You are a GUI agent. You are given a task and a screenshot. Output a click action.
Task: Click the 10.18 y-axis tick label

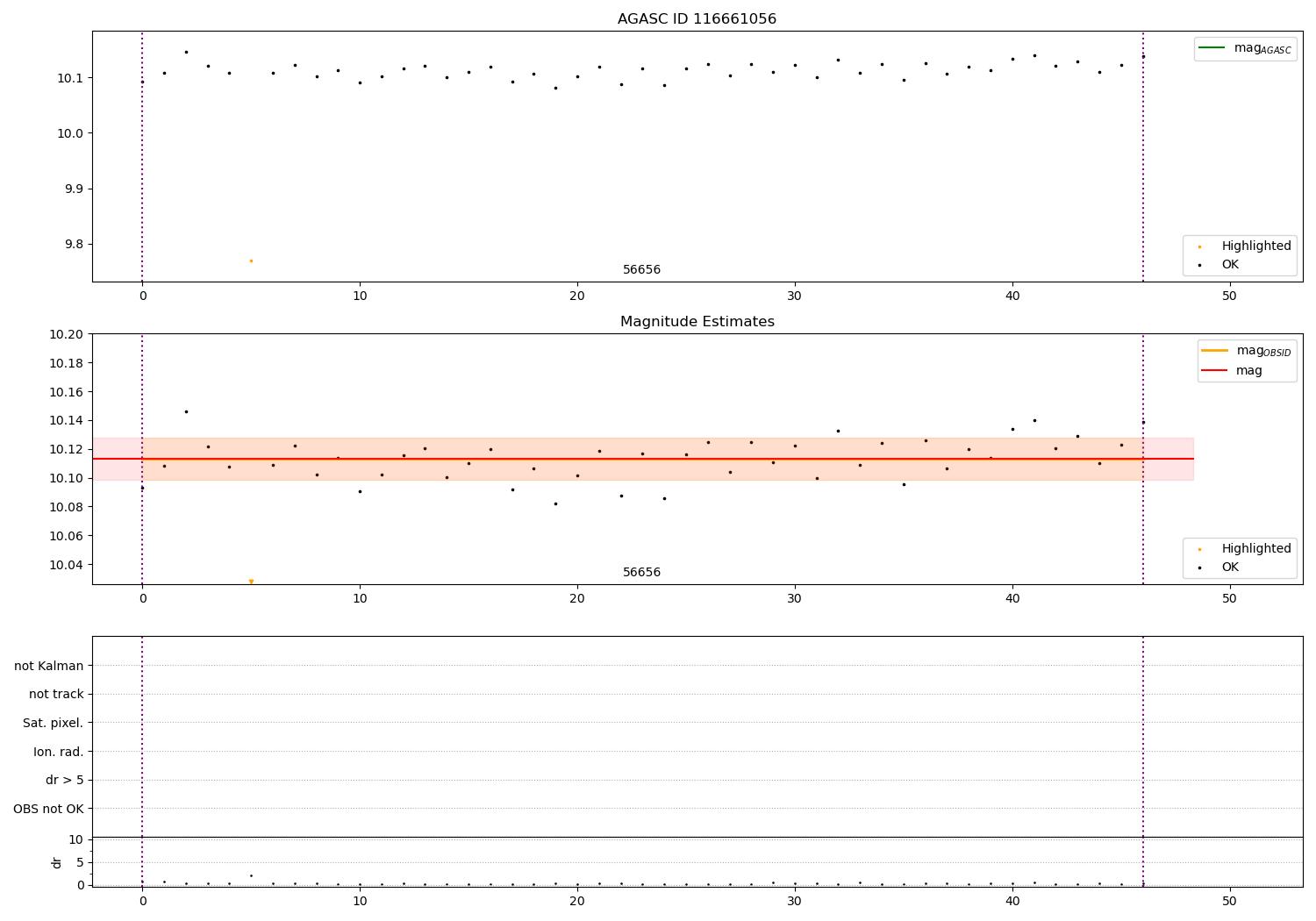[x=66, y=363]
